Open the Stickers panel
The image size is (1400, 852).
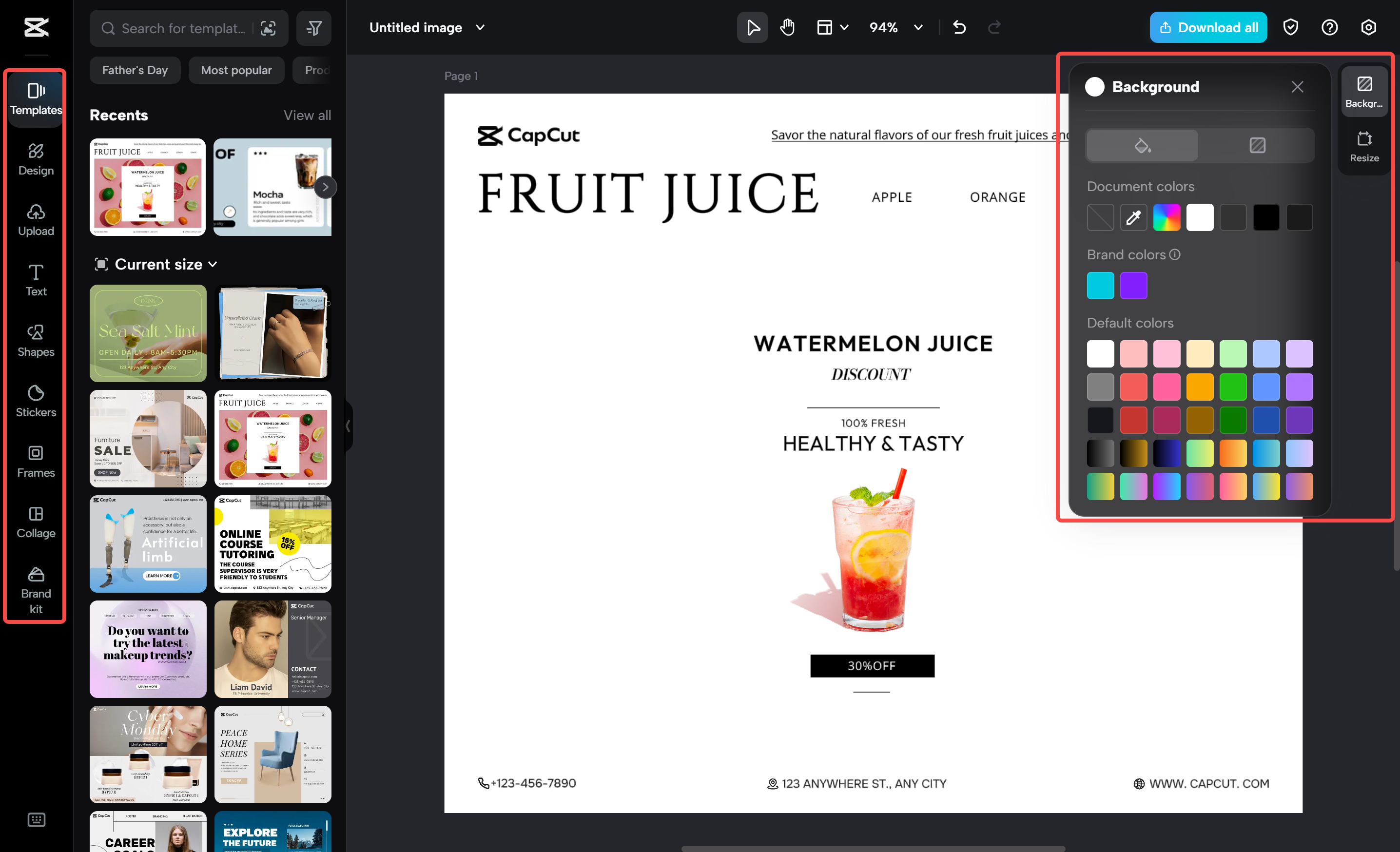36,401
